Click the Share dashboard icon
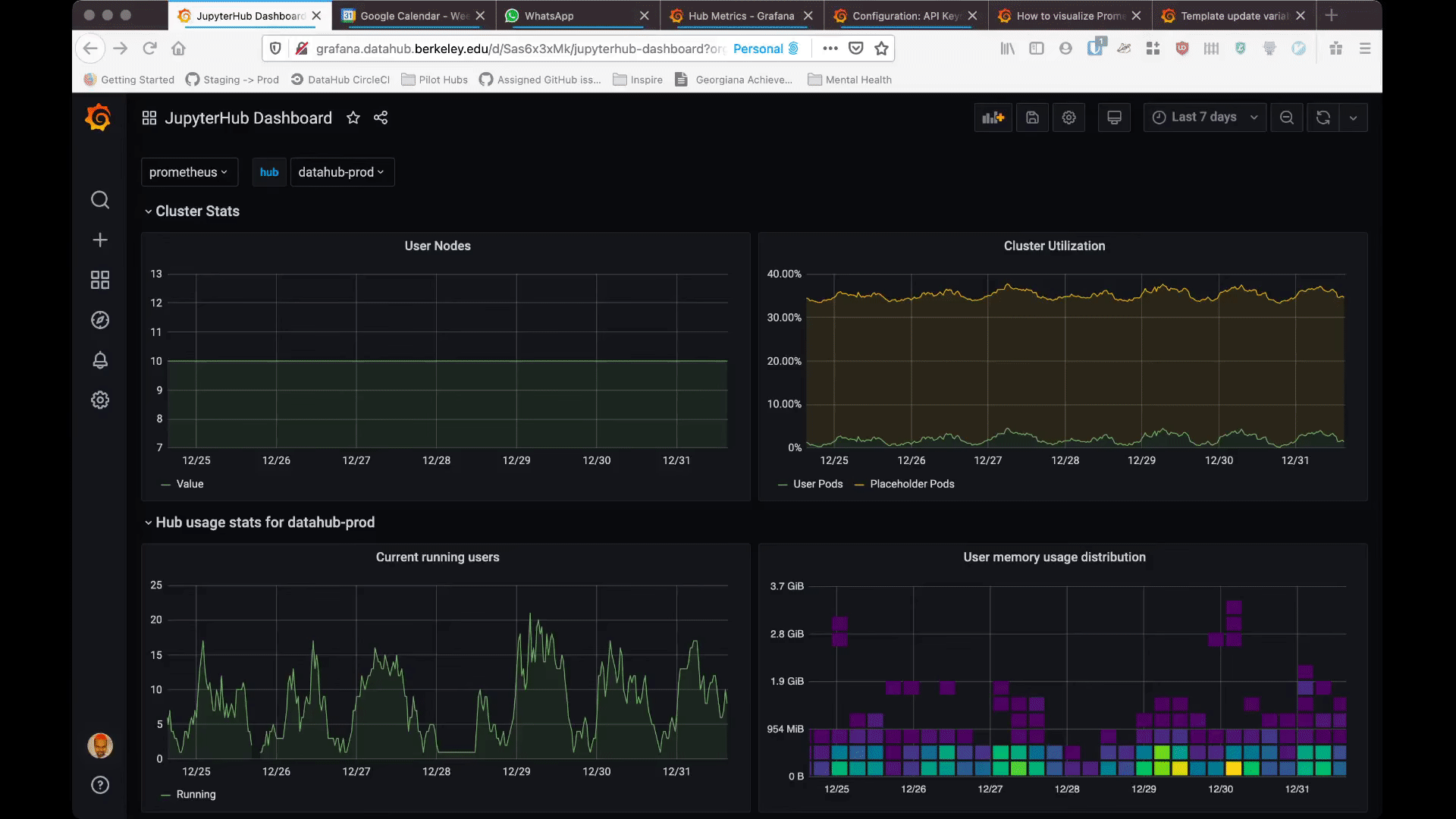This screenshot has width=1456, height=819. [381, 117]
